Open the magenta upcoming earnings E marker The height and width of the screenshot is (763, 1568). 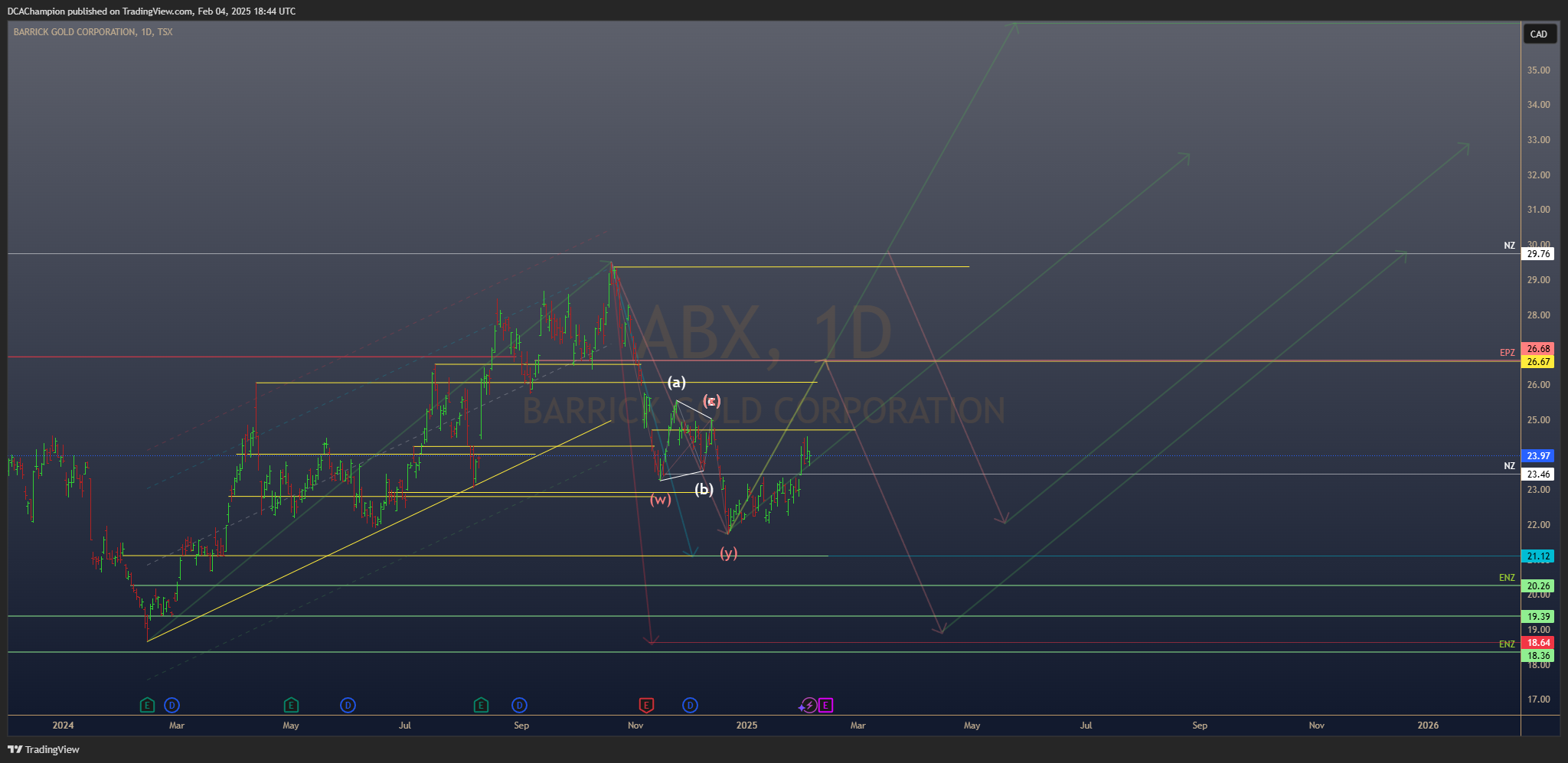coord(825,705)
